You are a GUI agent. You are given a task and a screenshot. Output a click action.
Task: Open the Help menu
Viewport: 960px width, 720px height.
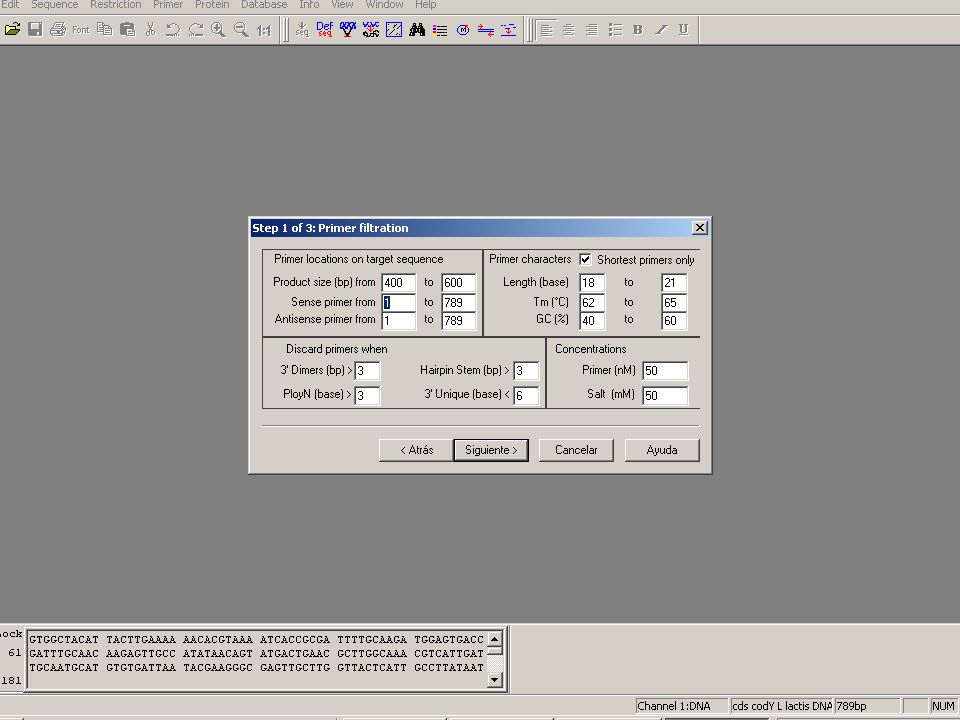[x=426, y=5]
